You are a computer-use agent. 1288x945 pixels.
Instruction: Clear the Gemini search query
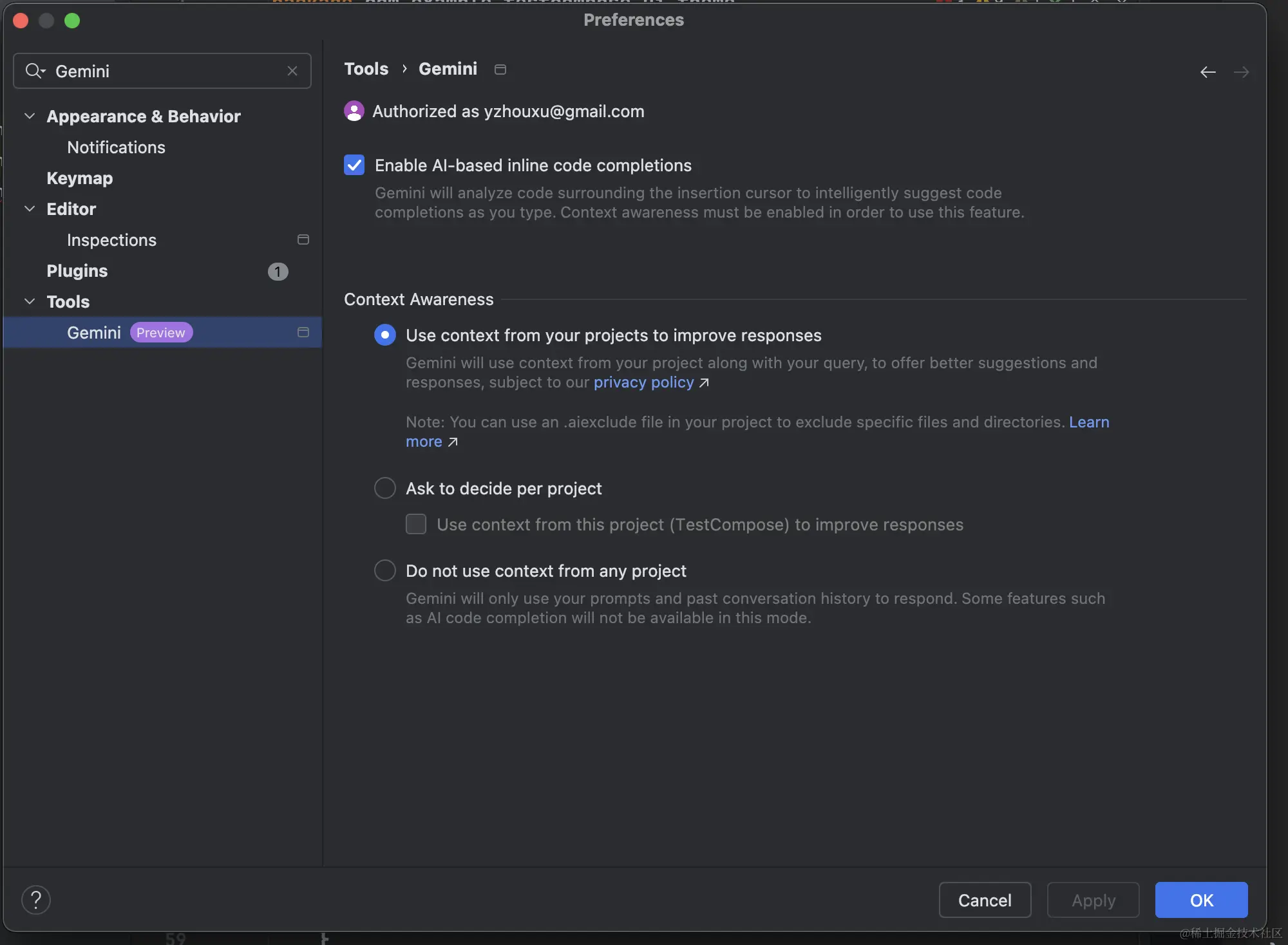(292, 71)
